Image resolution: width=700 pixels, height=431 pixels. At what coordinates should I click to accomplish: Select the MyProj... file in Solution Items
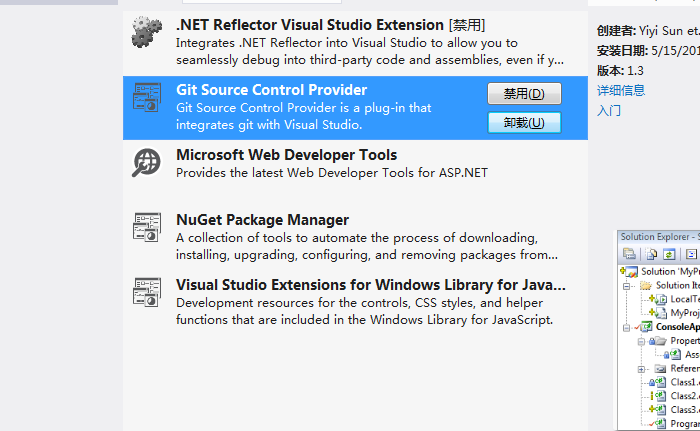[685, 313]
